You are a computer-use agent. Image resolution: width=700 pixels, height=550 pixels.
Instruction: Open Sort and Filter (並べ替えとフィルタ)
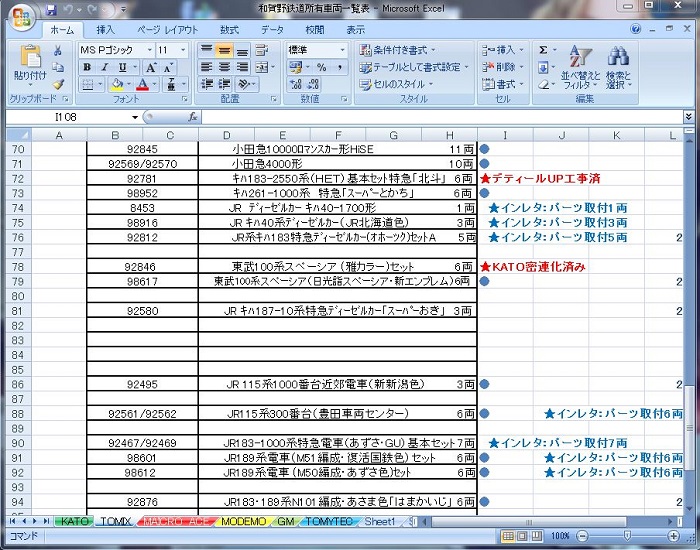pos(580,67)
